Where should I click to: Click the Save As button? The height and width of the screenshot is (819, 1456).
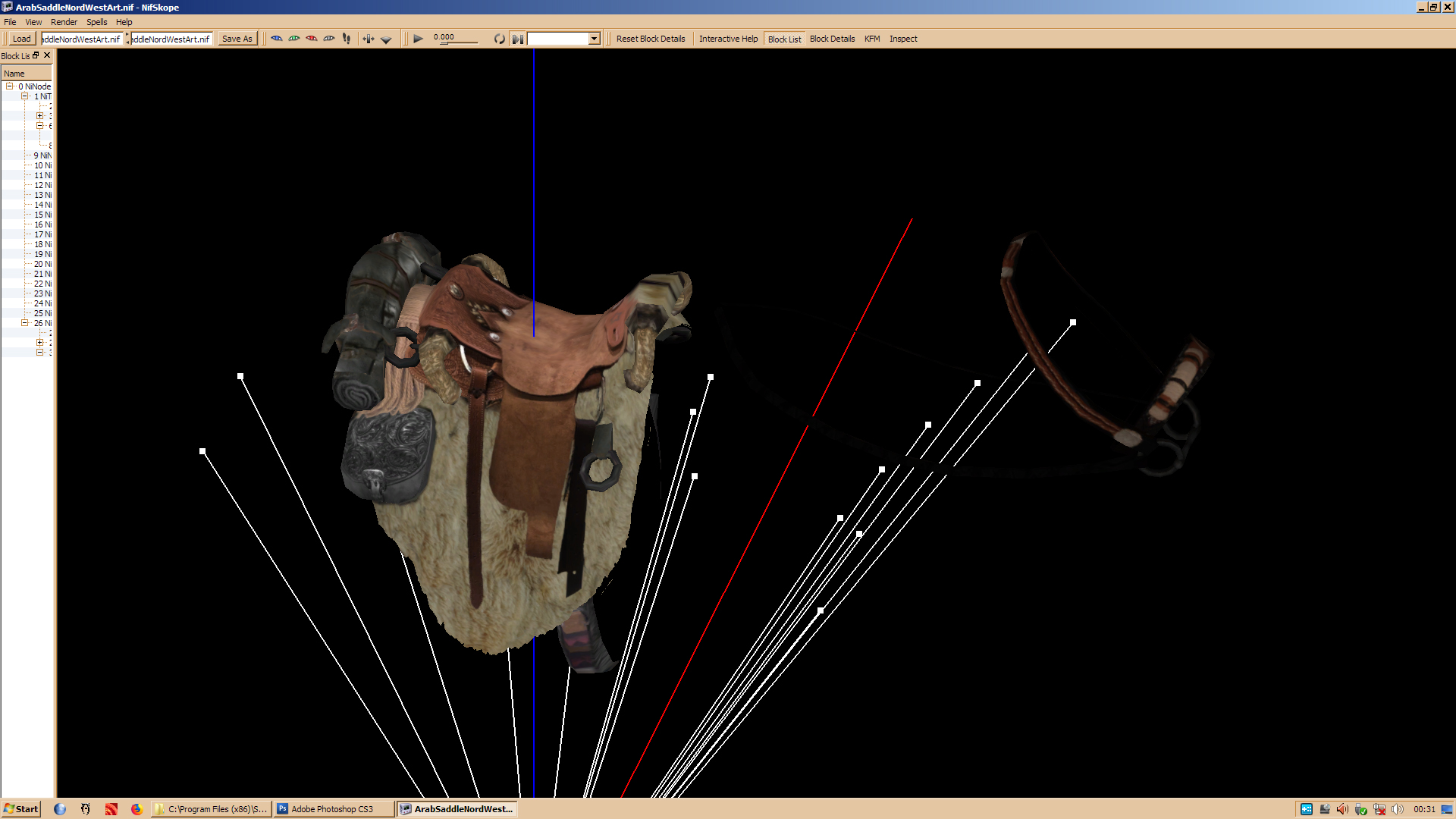click(x=237, y=39)
